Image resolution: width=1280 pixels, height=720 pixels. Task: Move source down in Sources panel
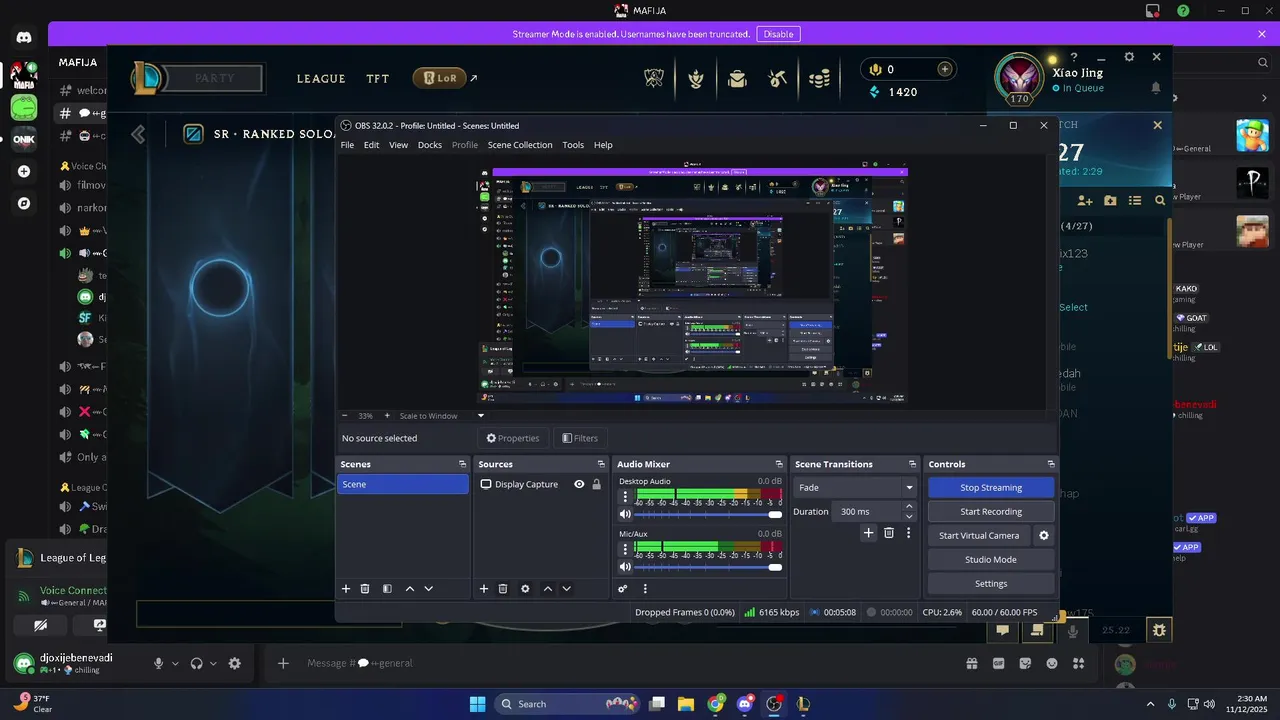pos(567,589)
